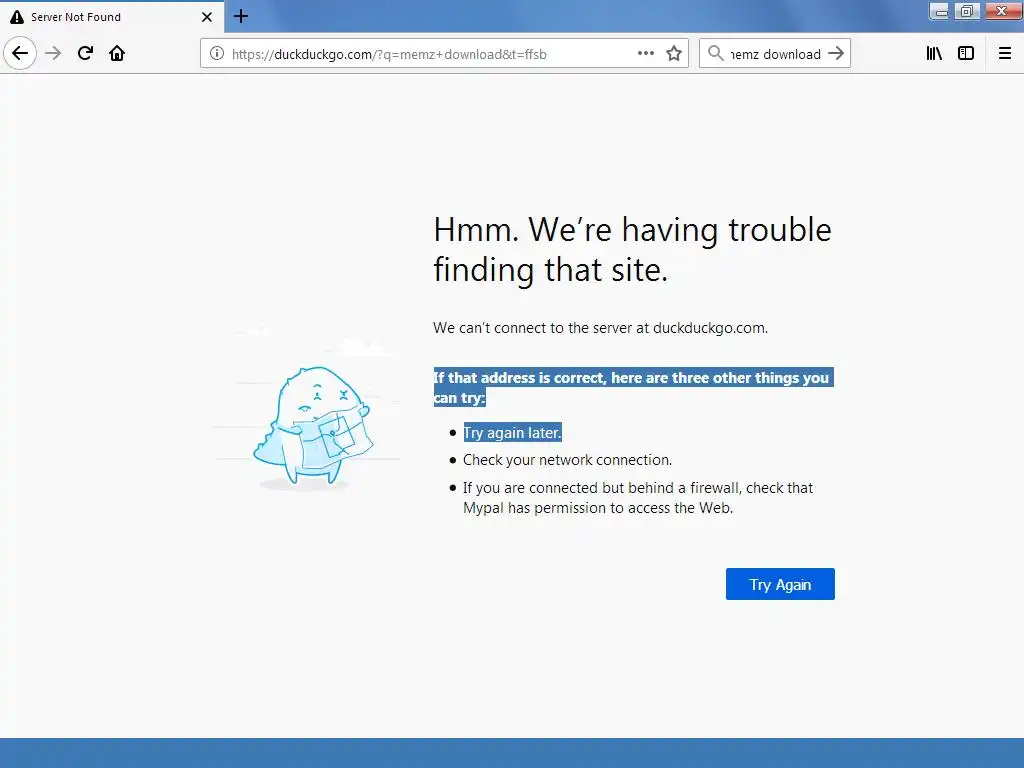This screenshot has width=1024, height=768.
Task: Toggle the sidebar view
Action: 966,54
